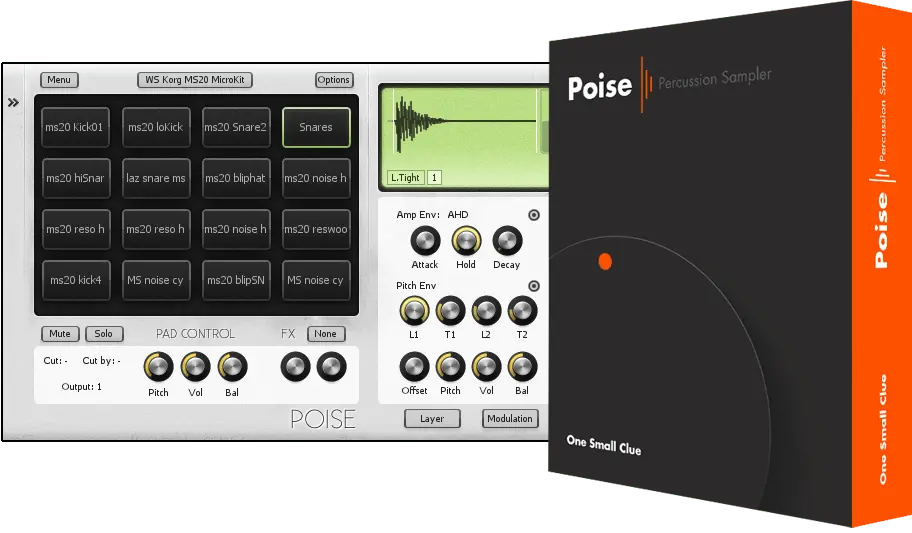Click the Pitch Env T1 knob
The image size is (912, 533).
[450, 311]
